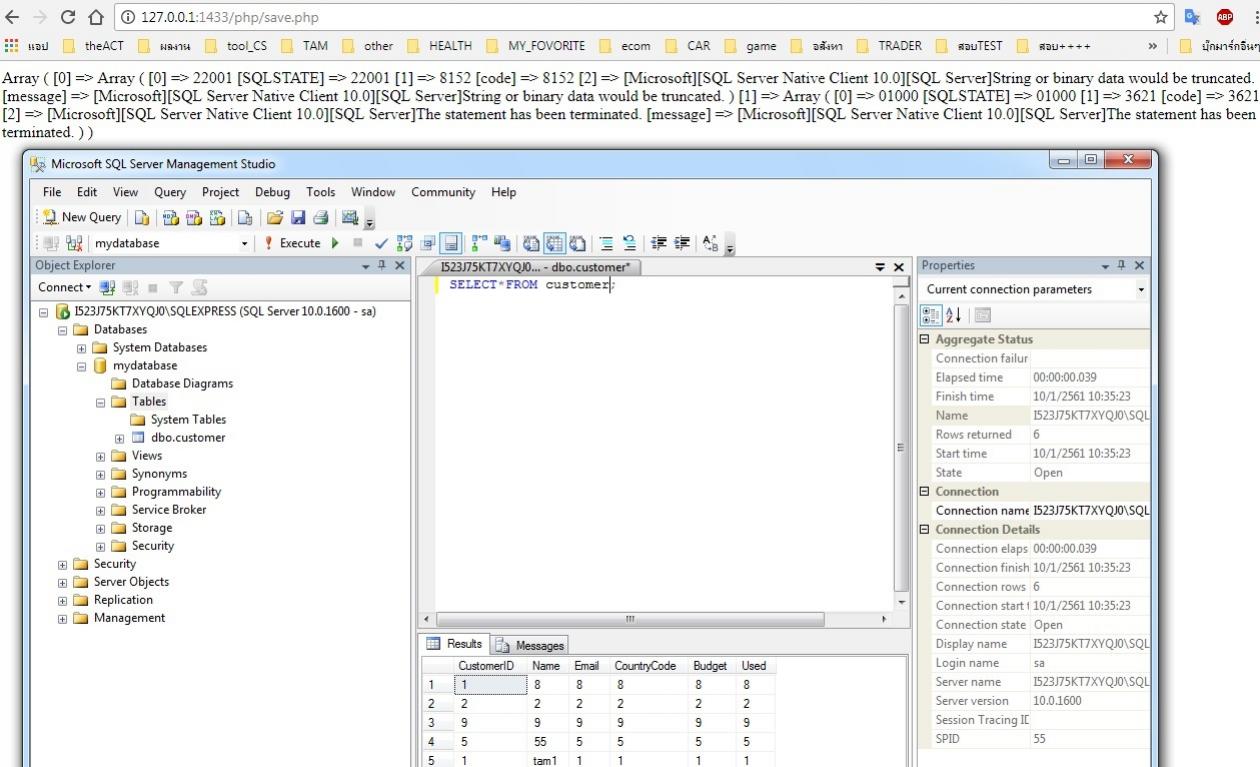Viewport: 1260px width, 767px height.
Task: Open the Community menu
Action: point(443,192)
